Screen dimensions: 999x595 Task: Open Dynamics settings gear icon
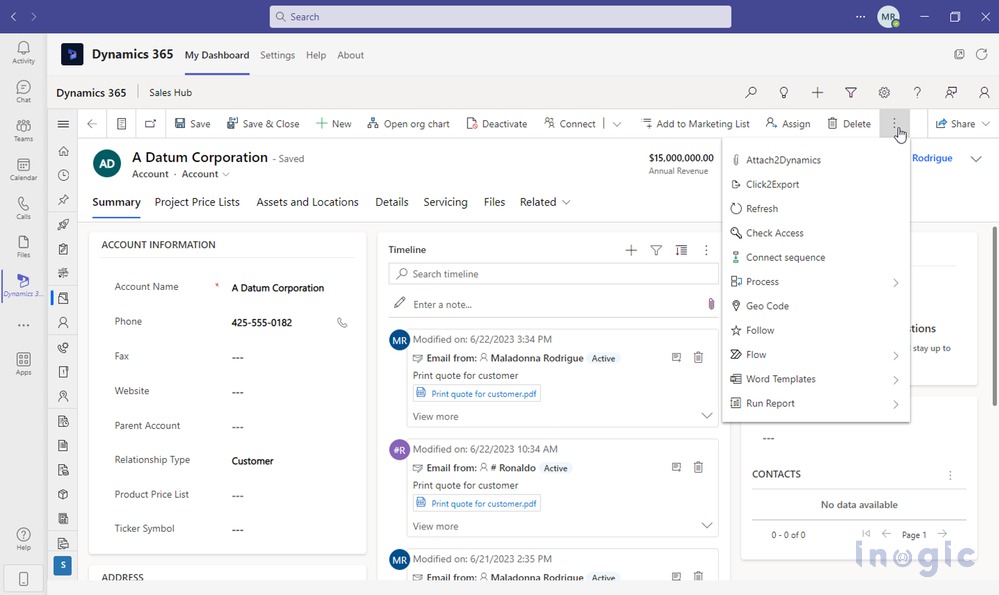click(x=884, y=92)
